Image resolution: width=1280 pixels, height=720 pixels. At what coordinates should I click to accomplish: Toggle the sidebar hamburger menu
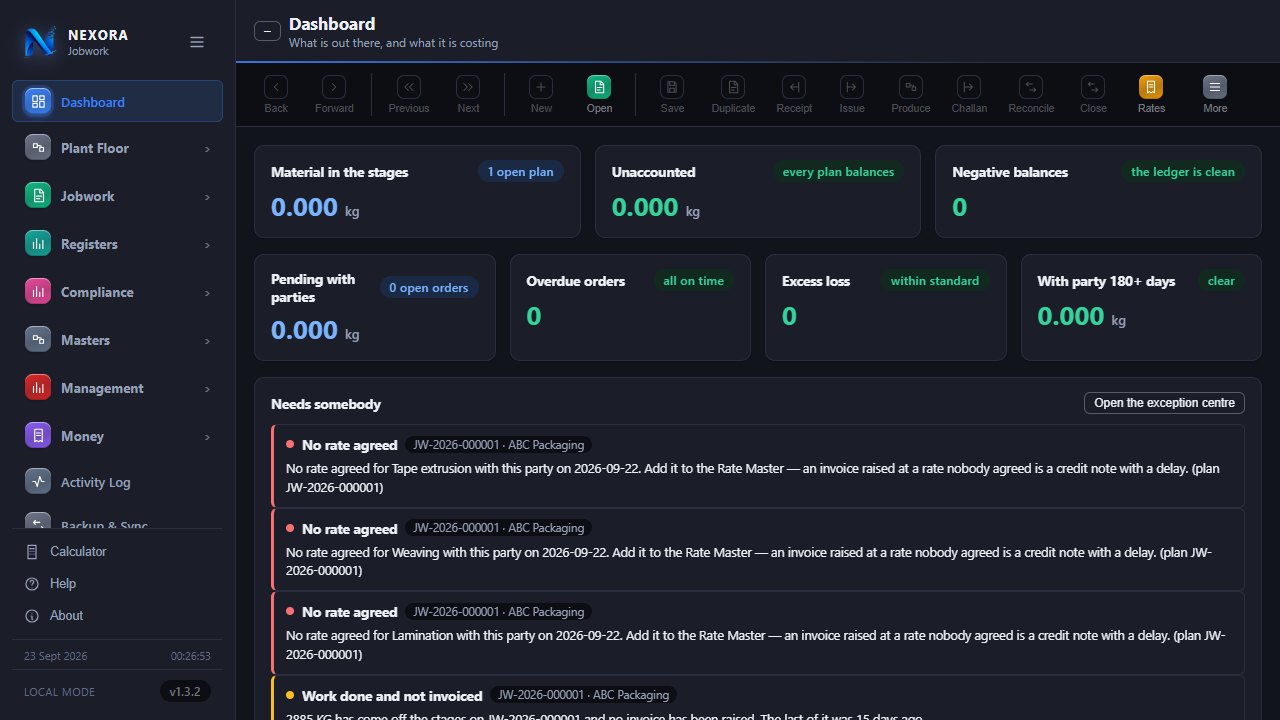[x=197, y=42]
